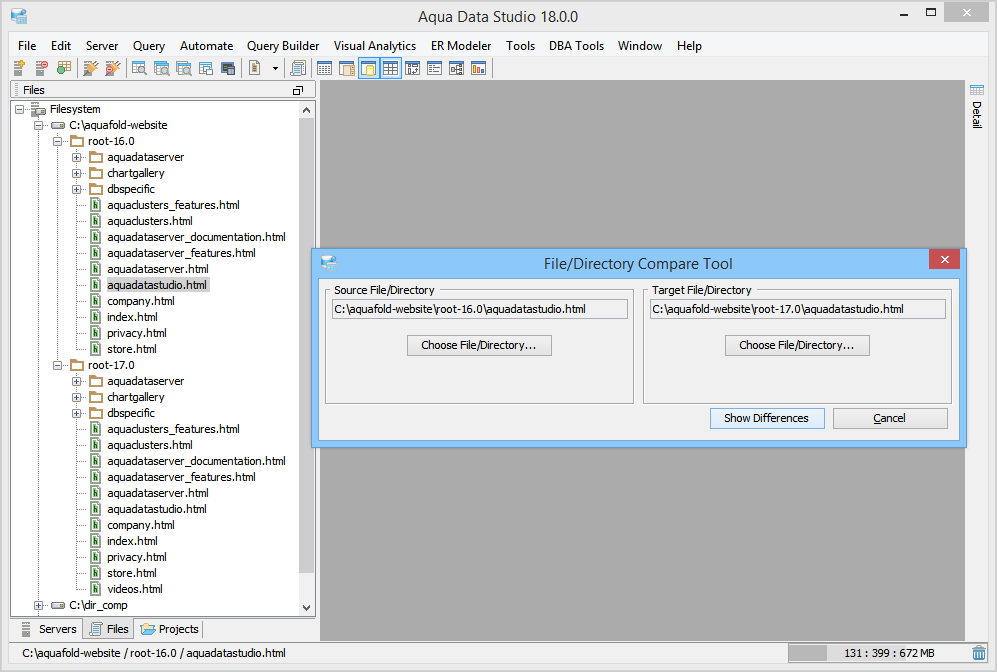Toggle the highlighted tabbed-window view icon
This screenshot has height=672, width=997.
click(x=368, y=67)
